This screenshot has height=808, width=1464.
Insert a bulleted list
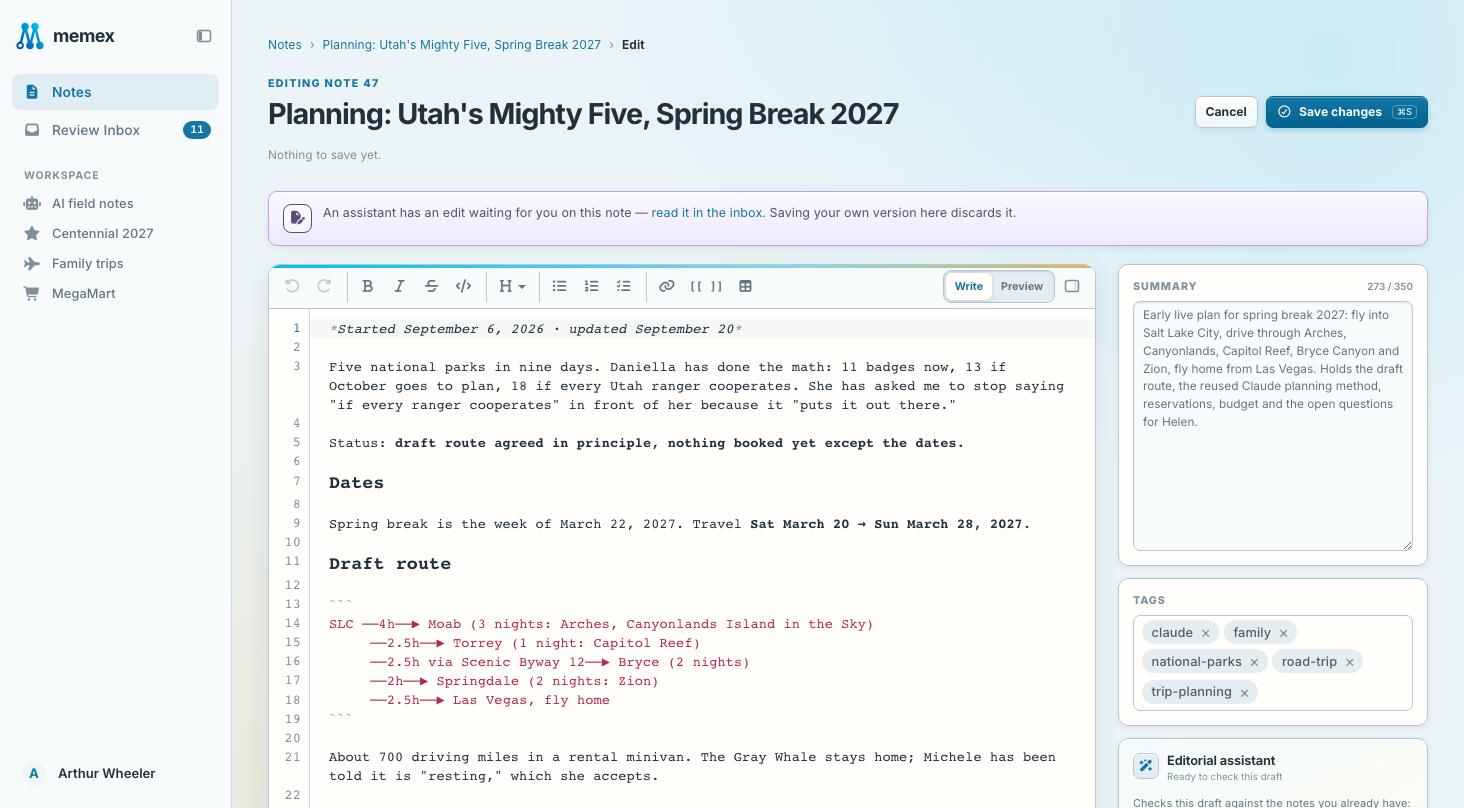(x=559, y=286)
